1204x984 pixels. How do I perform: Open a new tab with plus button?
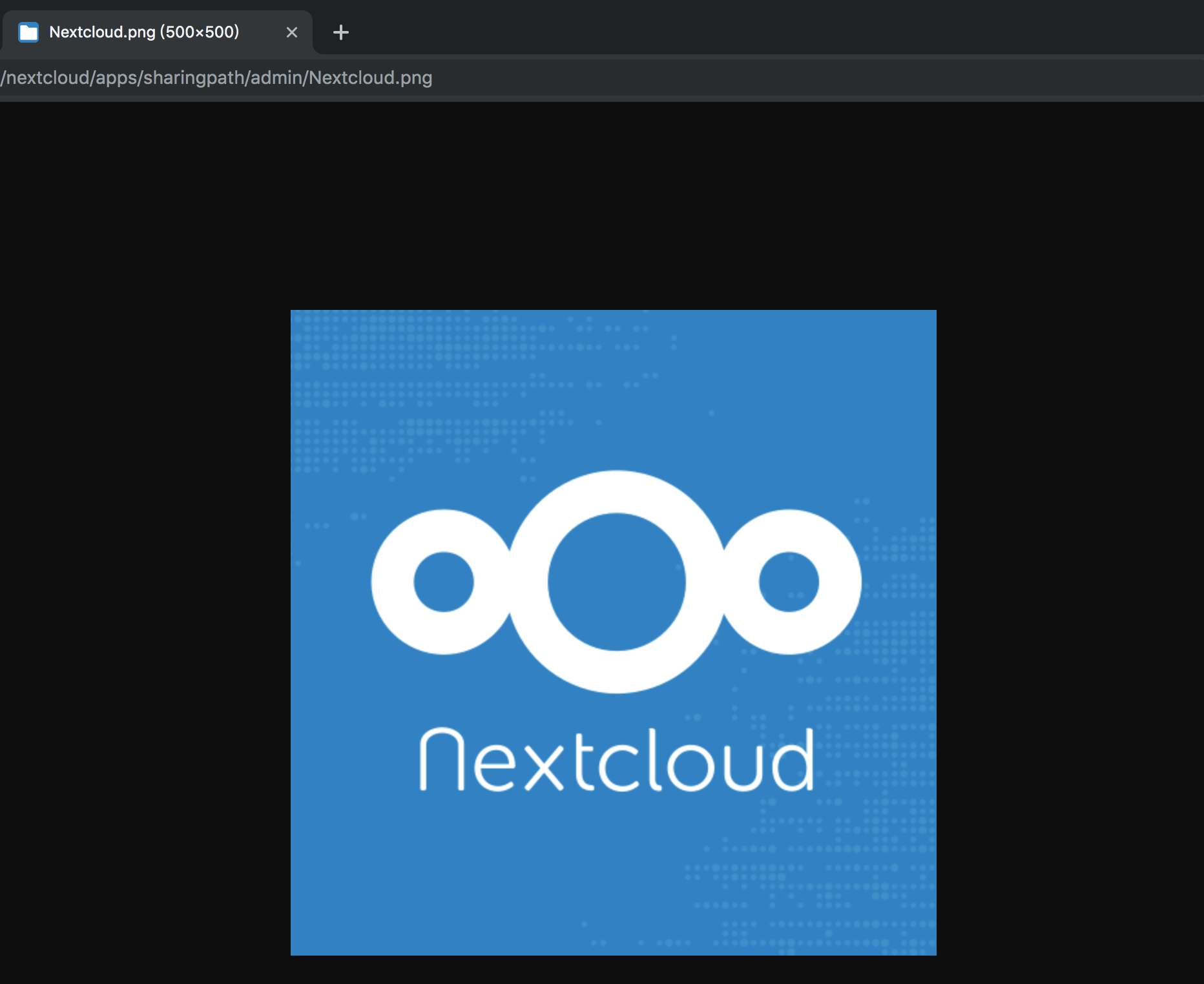click(x=341, y=32)
